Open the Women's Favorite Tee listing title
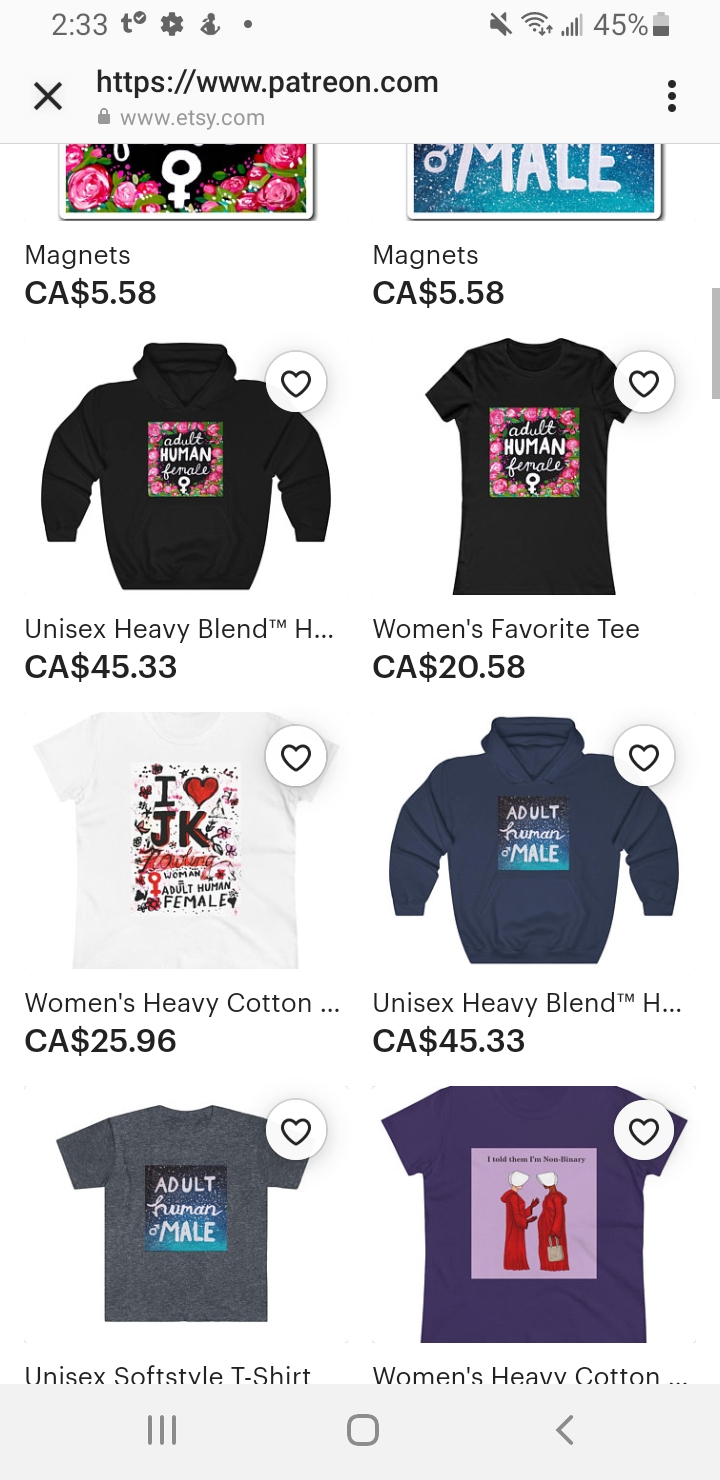720x1480 pixels. pyautogui.click(x=506, y=629)
